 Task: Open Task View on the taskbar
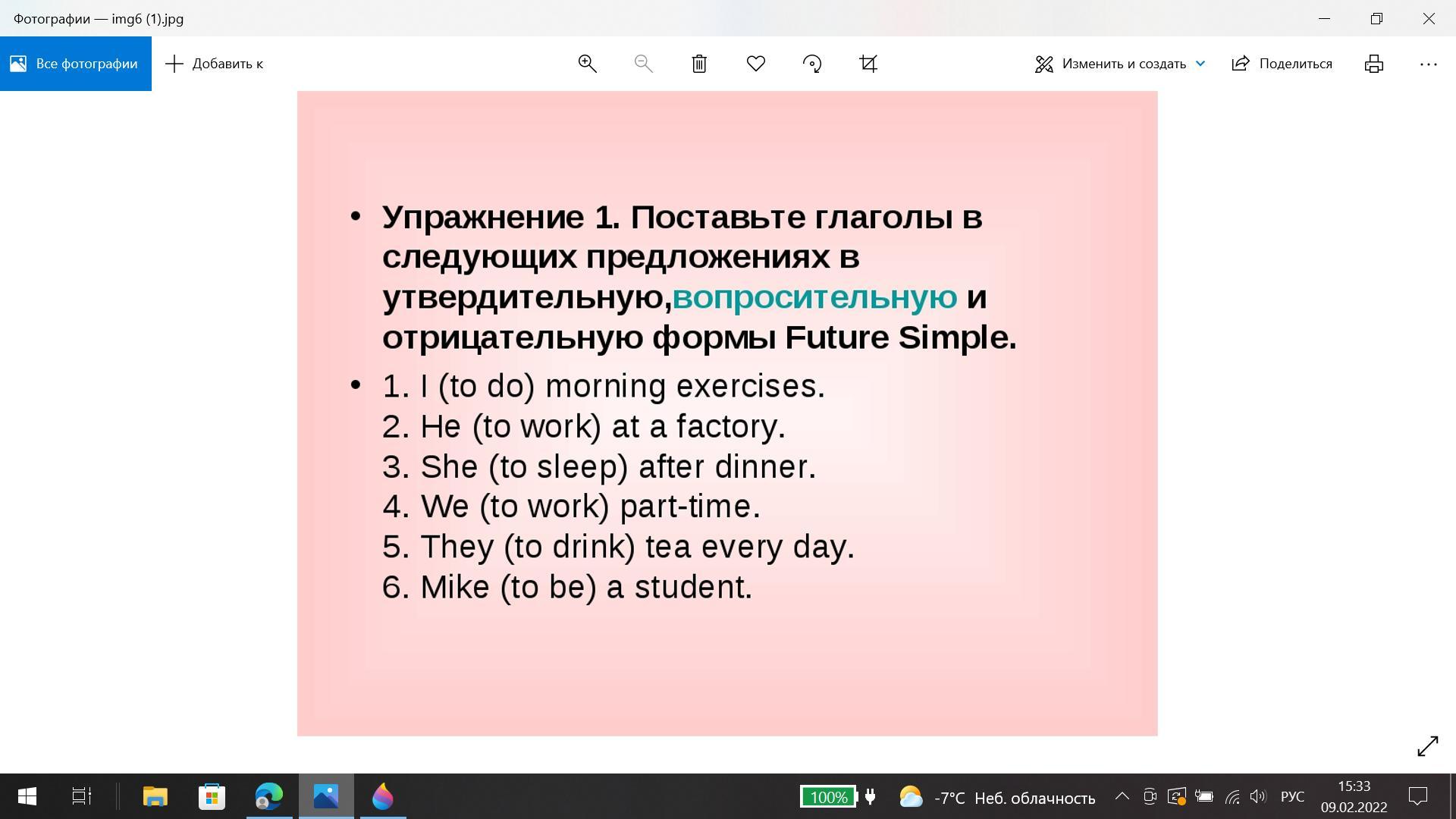(82, 796)
